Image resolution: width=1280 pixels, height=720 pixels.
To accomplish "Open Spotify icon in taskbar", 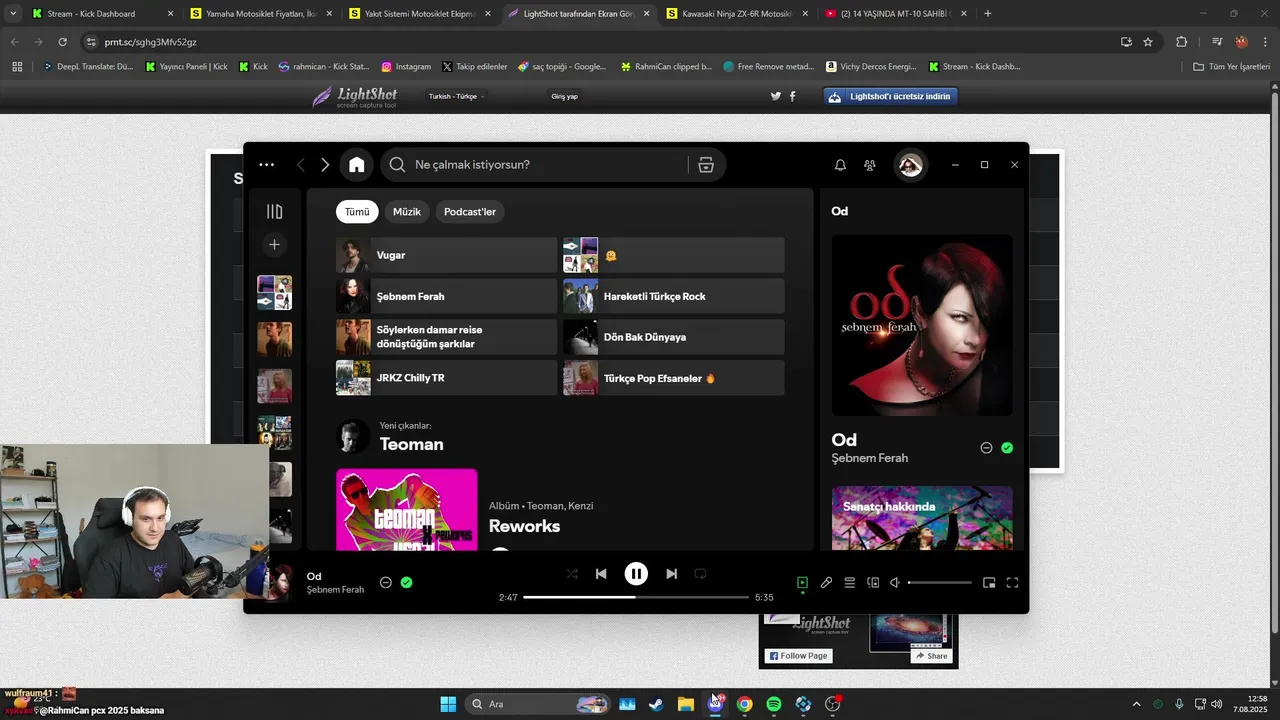I will [x=773, y=704].
